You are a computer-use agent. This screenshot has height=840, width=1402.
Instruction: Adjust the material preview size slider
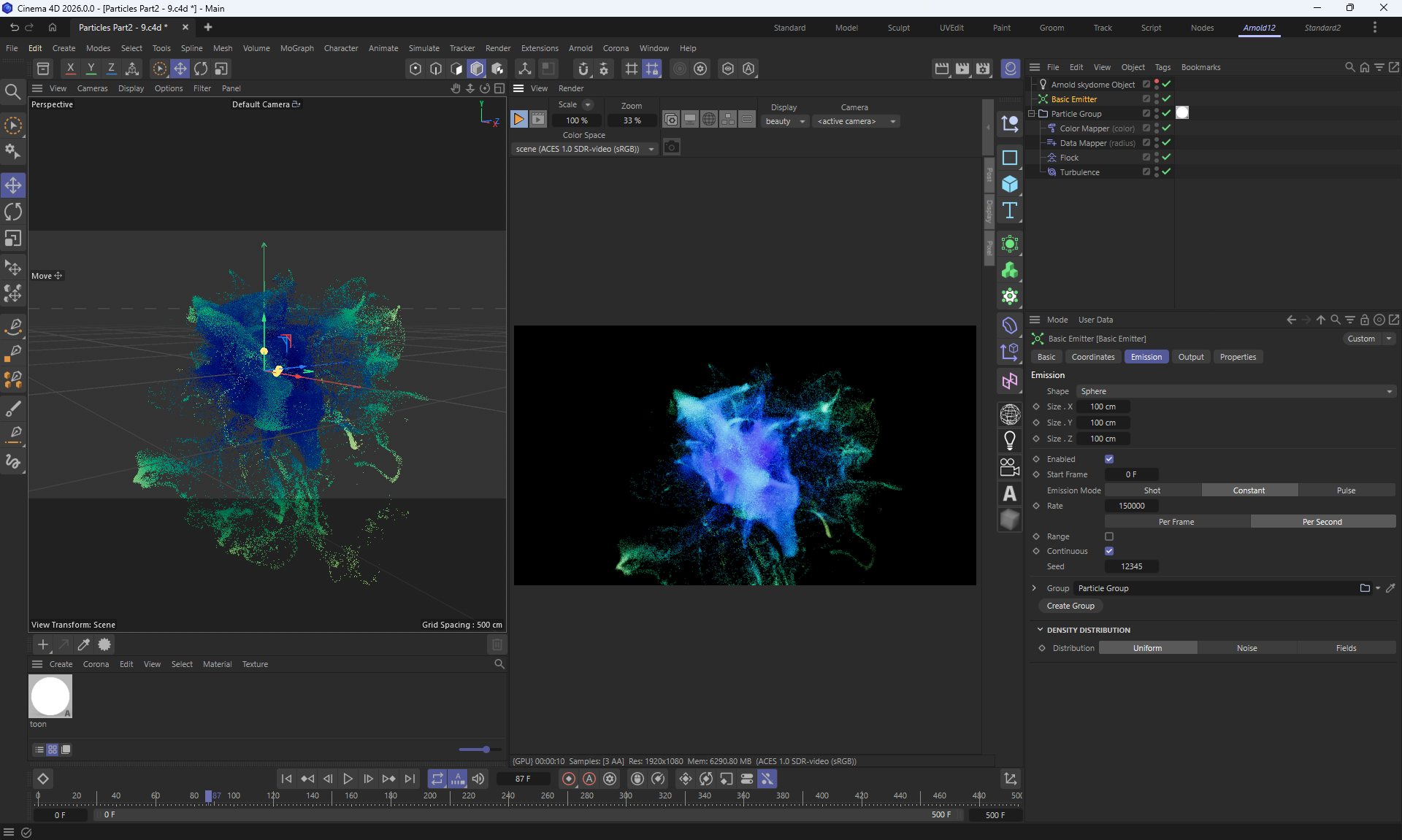click(486, 750)
